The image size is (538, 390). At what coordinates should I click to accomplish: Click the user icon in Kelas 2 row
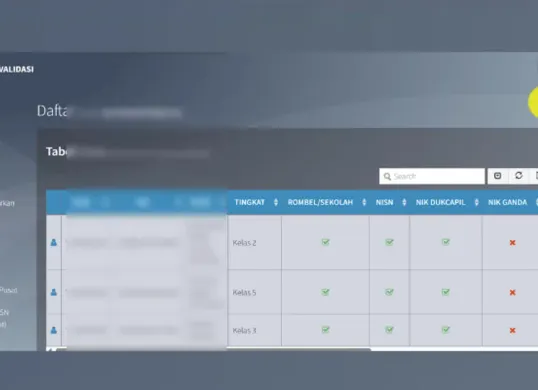pyautogui.click(x=54, y=243)
